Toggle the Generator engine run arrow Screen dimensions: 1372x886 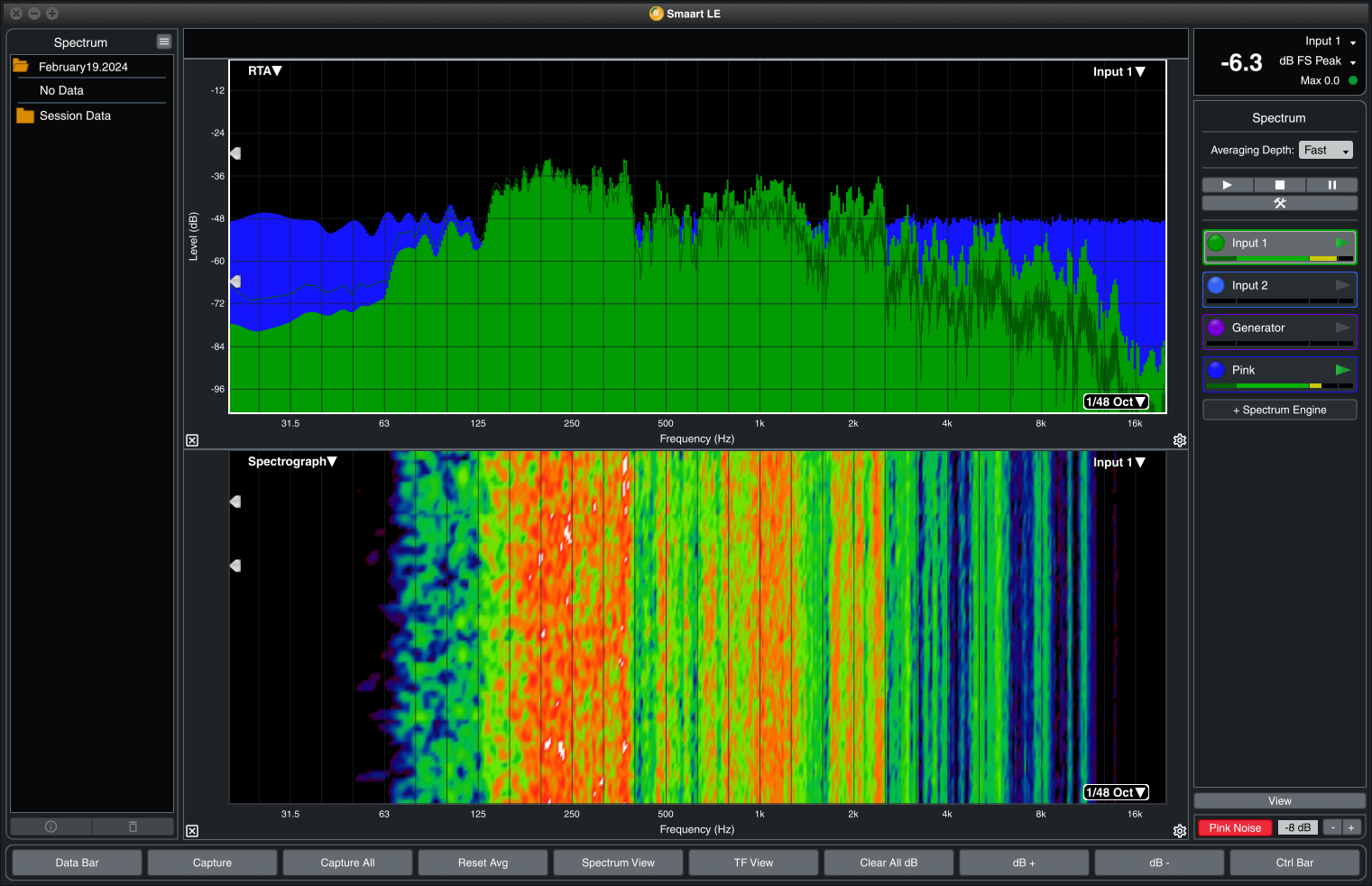pyautogui.click(x=1342, y=328)
